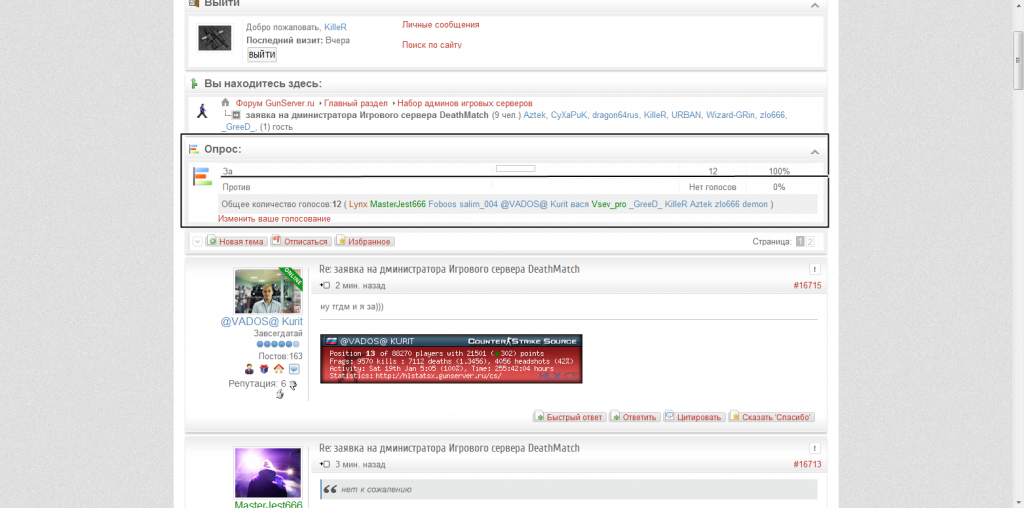The image size is (1024, 508).
Task: Click the shield icon under @VADOS@ Kurit's post count
Action: click(264, 369)
